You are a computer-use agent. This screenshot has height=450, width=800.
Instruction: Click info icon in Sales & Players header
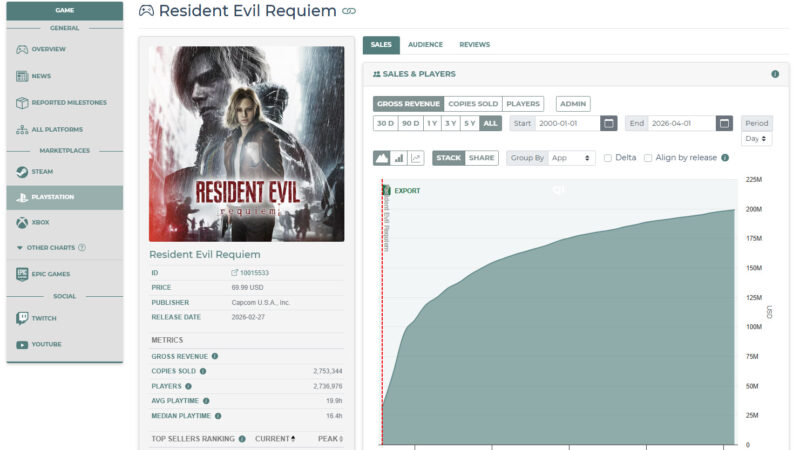tap(775, 74)
